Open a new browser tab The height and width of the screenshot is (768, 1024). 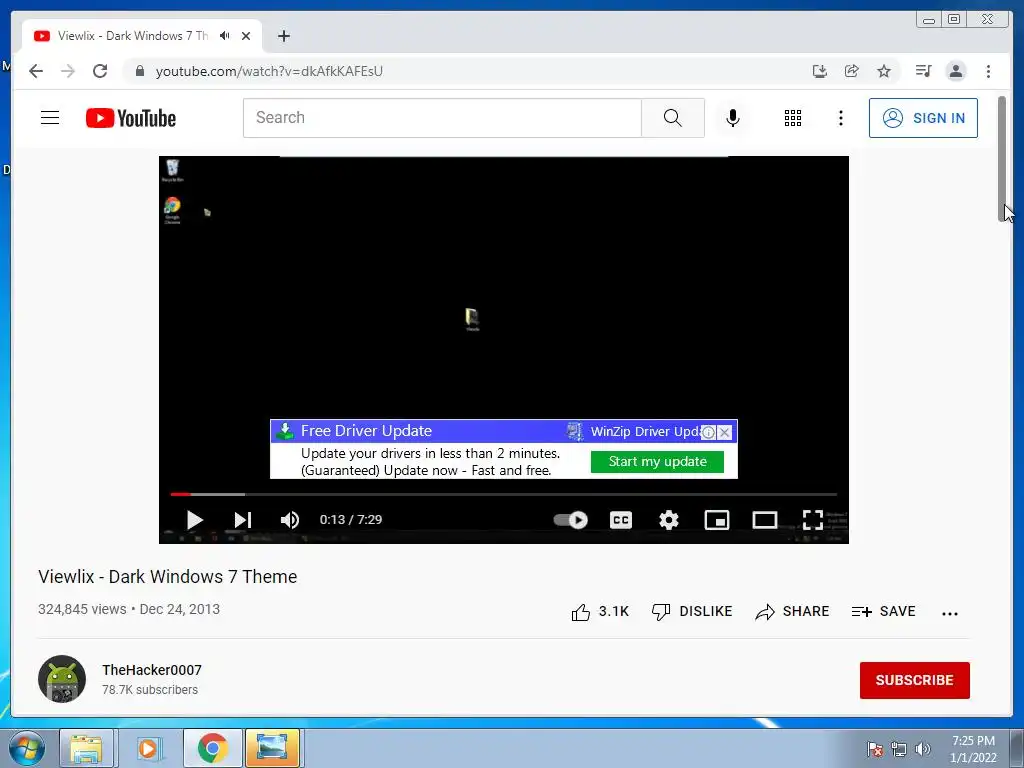tap(283, 36)
